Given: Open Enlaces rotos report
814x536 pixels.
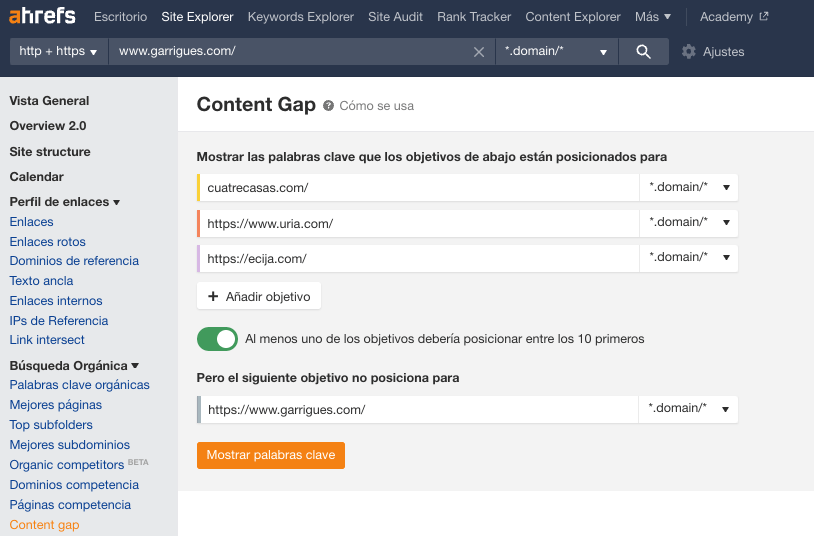Looking at the screenshot, I should coord(47,242).
